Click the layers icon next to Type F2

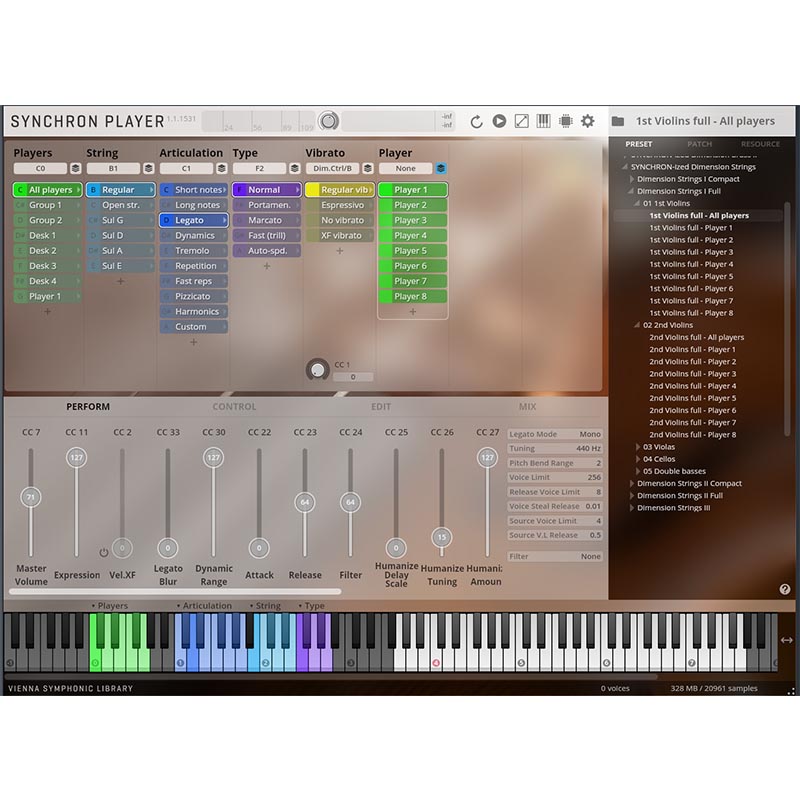[294, 168]
